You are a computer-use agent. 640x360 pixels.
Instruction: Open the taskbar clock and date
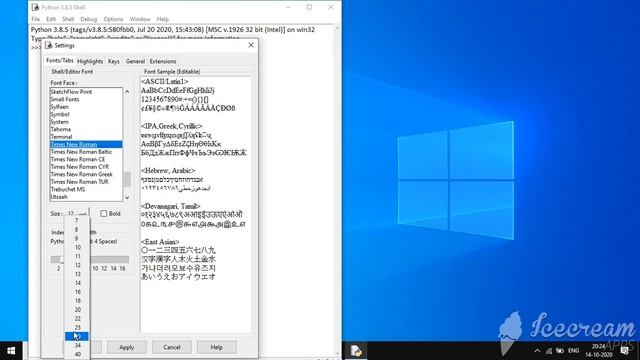(x=599, y=351)
